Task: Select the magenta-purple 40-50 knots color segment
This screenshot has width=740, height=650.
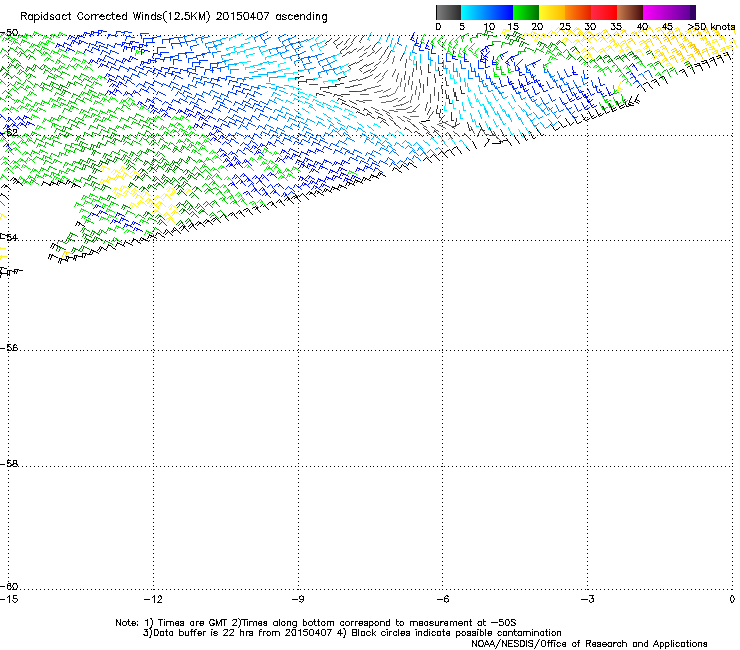Action: tap(669, 12)
